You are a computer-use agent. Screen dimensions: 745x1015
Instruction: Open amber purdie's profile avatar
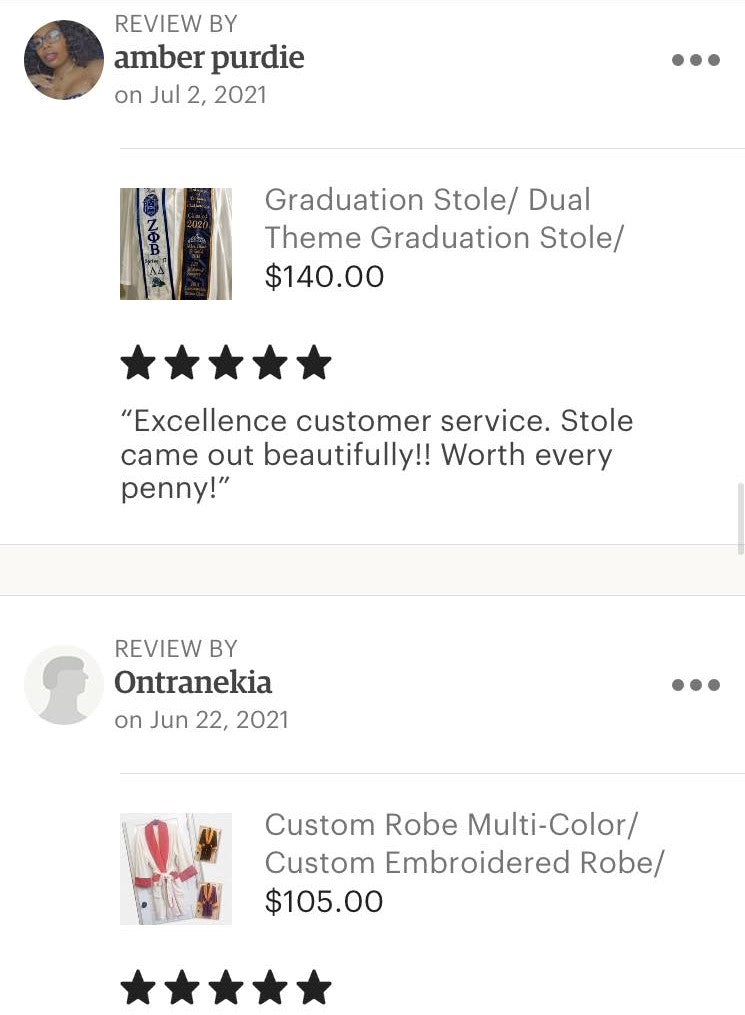coord(64,60)
